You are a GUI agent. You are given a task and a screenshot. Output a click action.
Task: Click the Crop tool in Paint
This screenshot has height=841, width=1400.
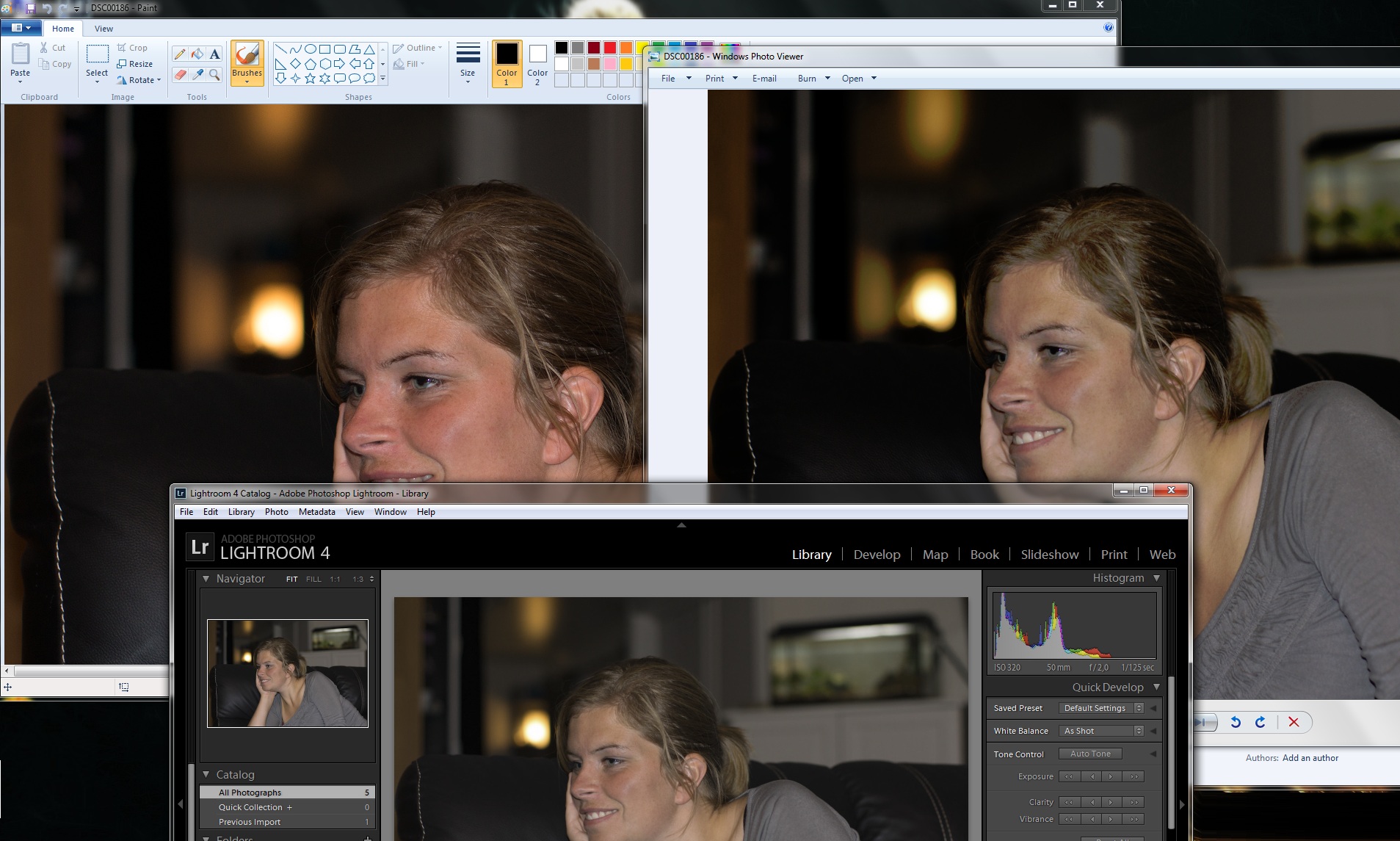point(132,48)
